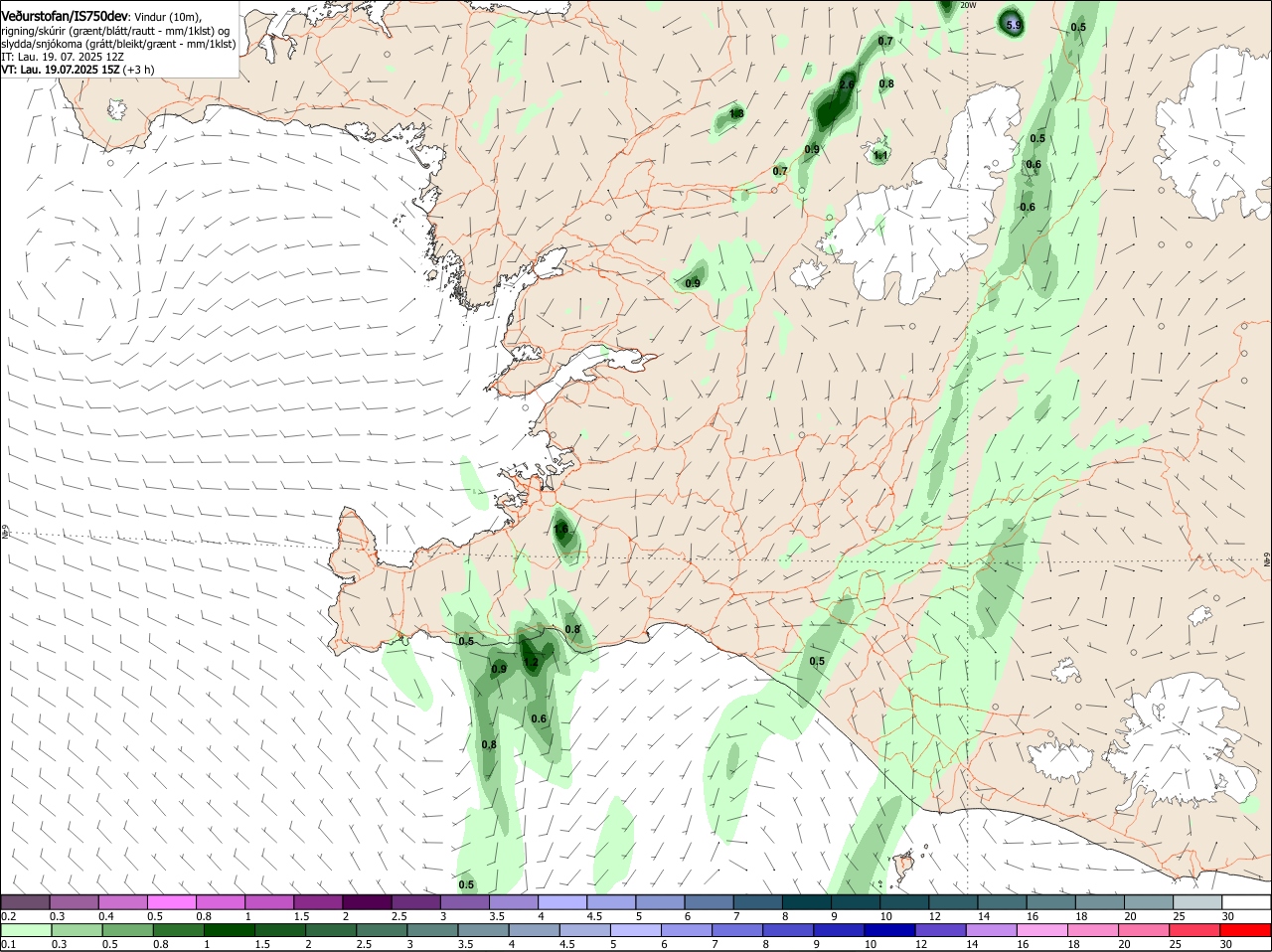This screenshot has height=952, width=1272.
Task: Select the dark purple 2 swatch in sleet/snow legend
Action: point(366,902)
